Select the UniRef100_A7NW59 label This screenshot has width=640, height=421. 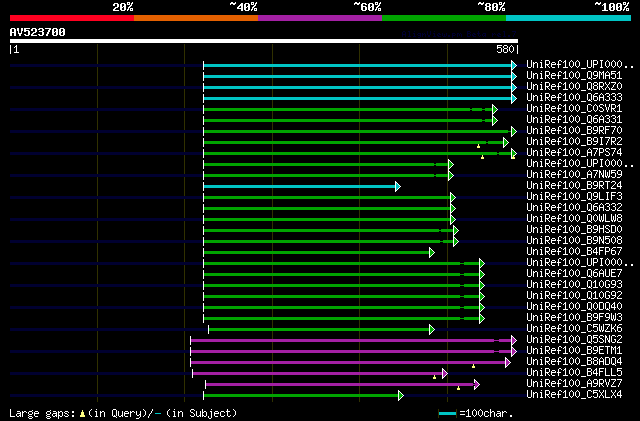pos(574,175)
